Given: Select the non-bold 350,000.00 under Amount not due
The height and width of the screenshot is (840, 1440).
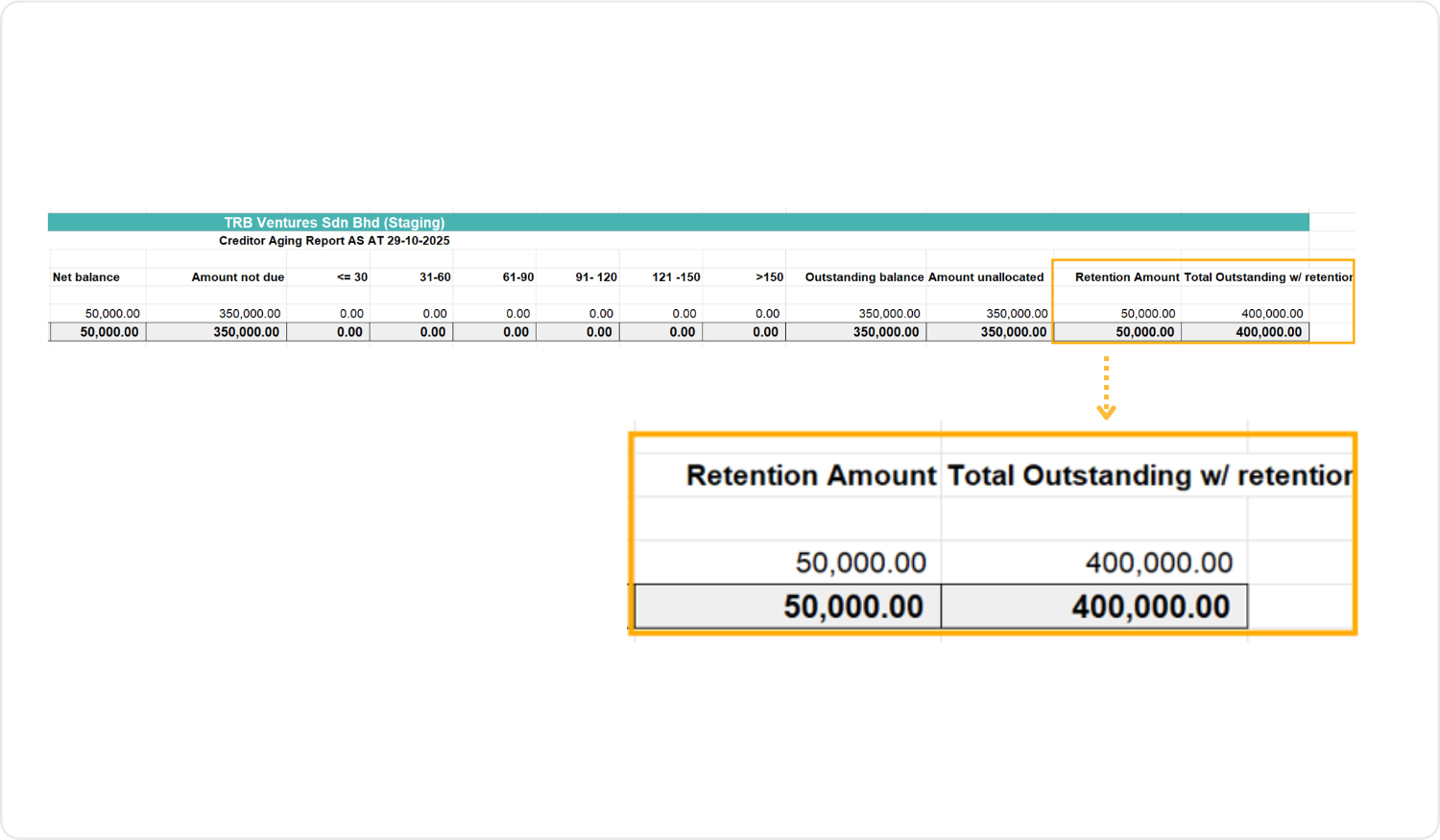Looking at the screenshot, I should [250, 314].
